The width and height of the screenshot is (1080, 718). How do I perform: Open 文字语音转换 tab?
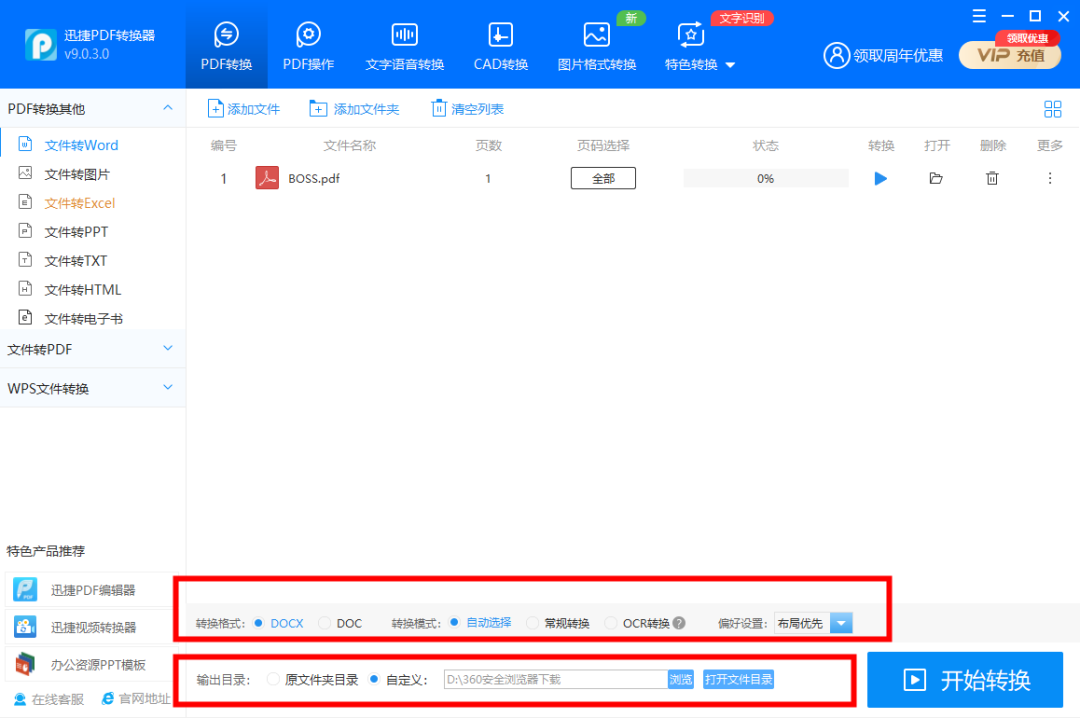404,45
